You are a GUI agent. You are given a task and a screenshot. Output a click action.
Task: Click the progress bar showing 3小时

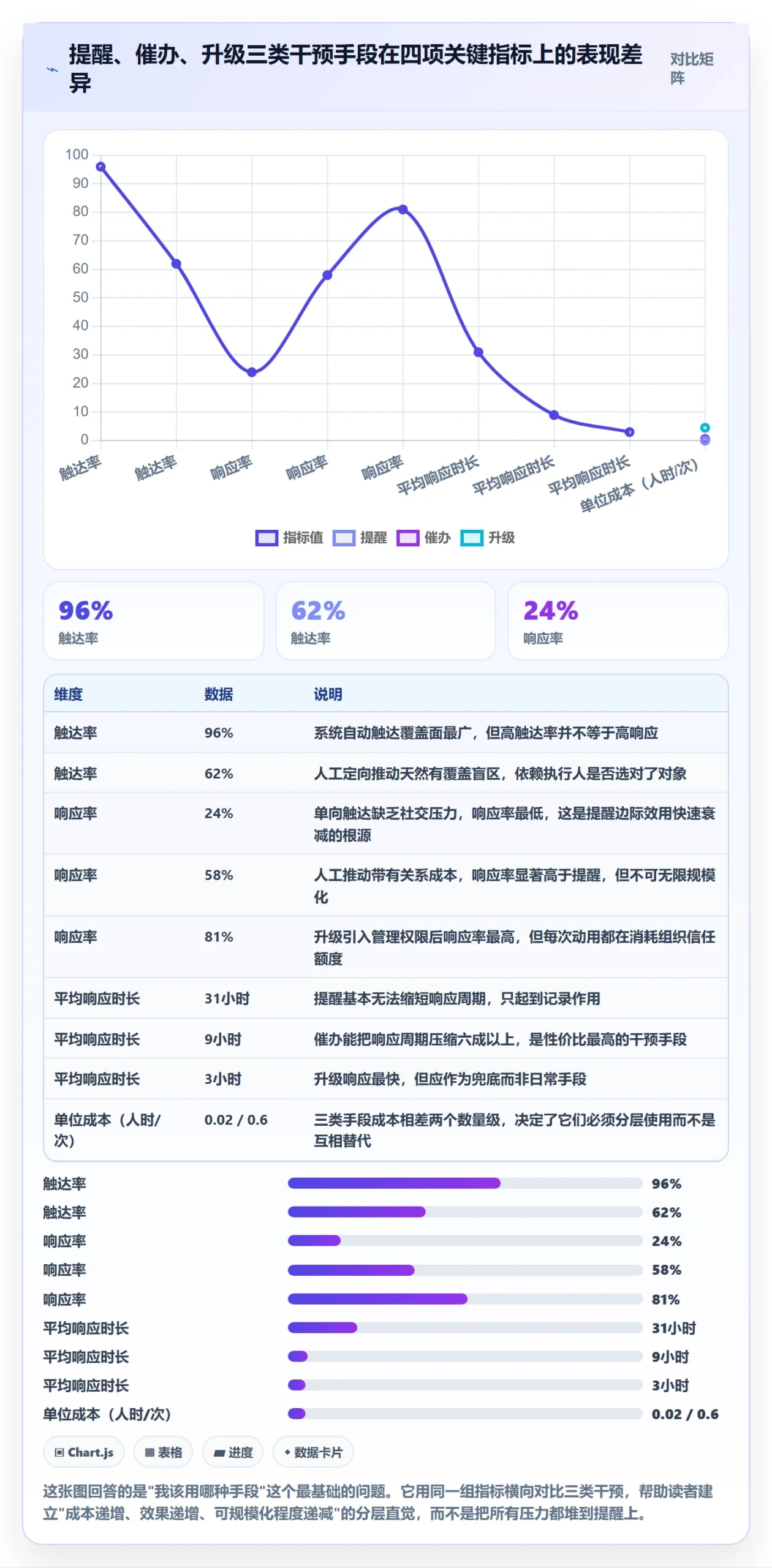click(x=465, y=1385)
